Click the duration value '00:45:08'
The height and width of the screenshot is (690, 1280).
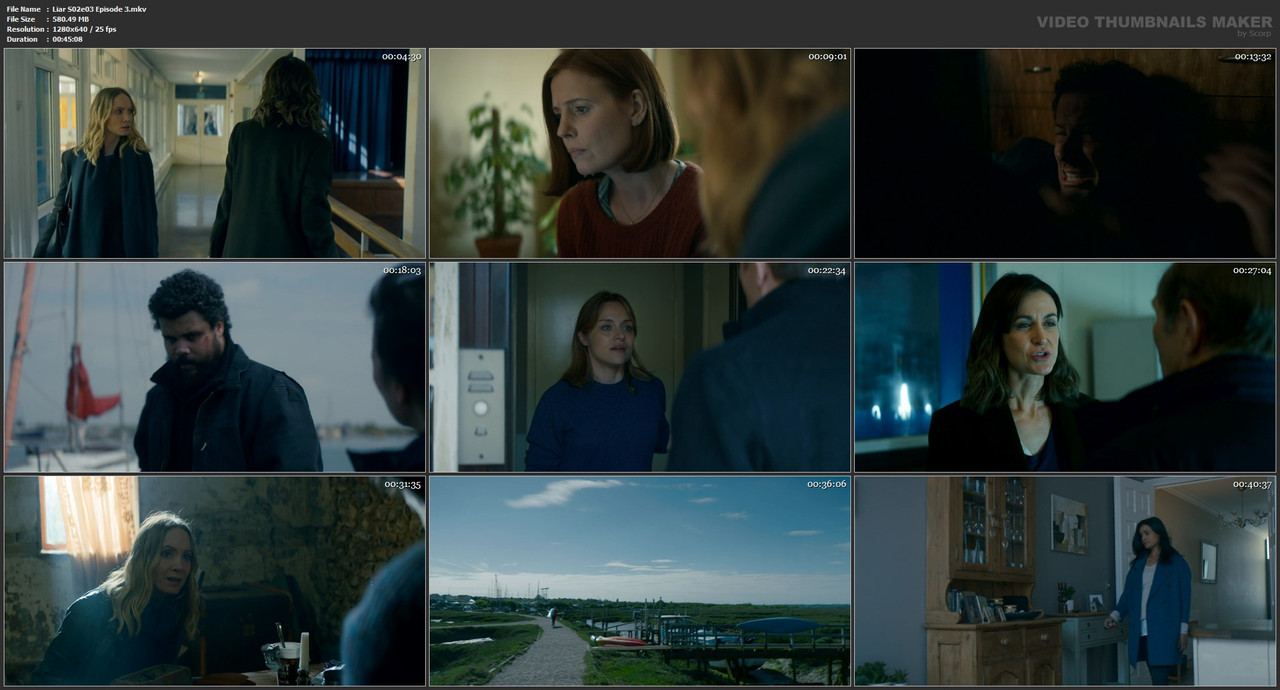67,39
